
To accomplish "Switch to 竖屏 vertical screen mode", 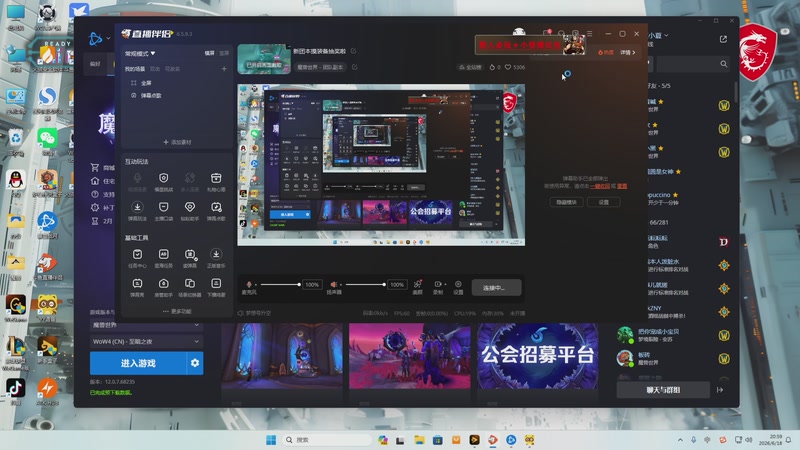I will (x=224, y=53).
